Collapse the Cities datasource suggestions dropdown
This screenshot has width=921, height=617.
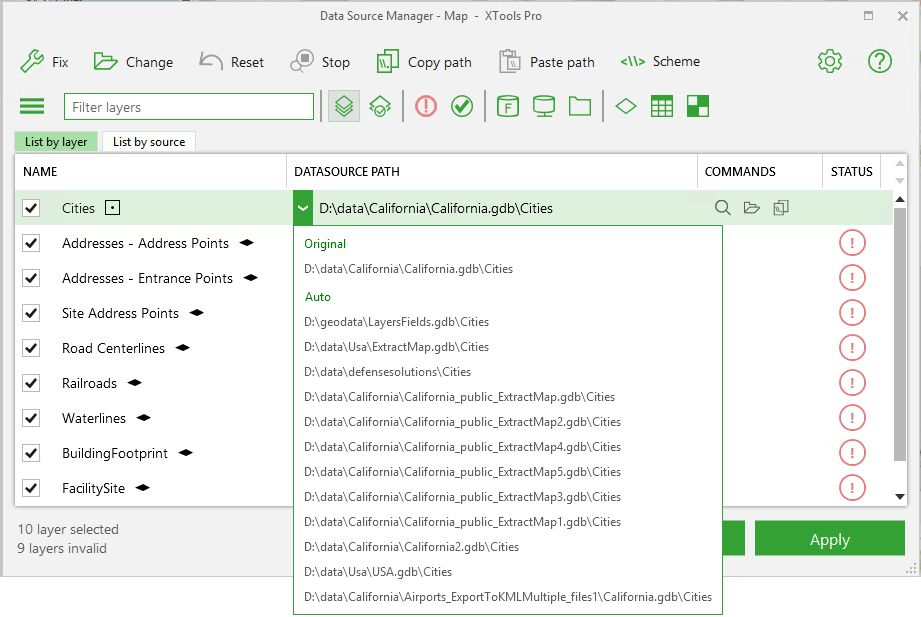[x=303, y=207]
